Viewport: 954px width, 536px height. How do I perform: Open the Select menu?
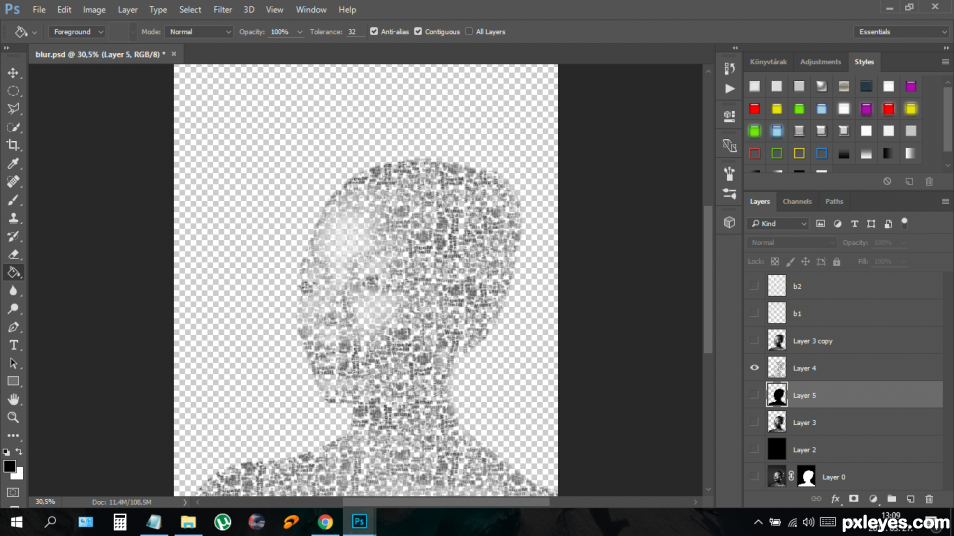190,10
